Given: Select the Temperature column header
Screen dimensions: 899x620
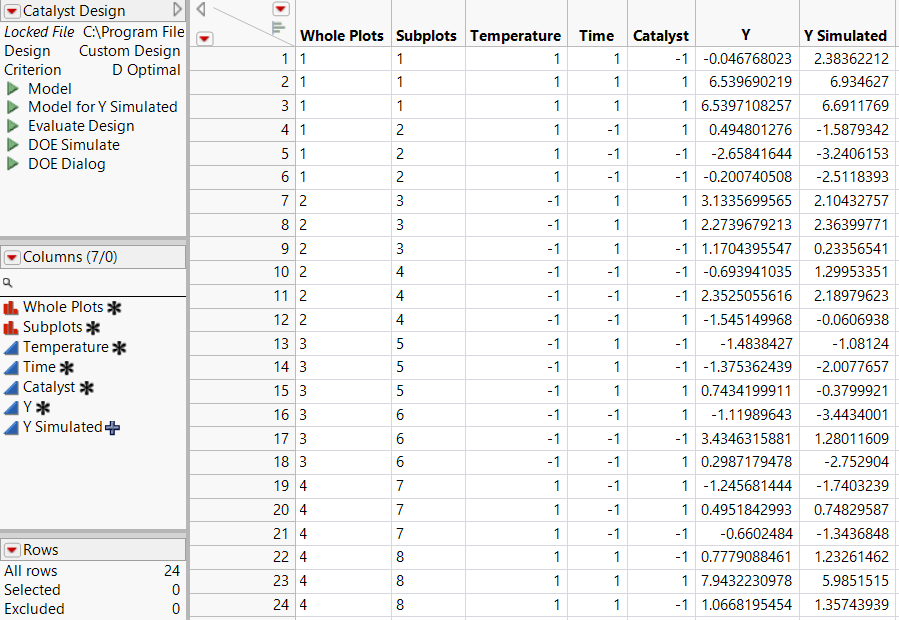Looking at the screenshot, I should (x=515, y=35).
